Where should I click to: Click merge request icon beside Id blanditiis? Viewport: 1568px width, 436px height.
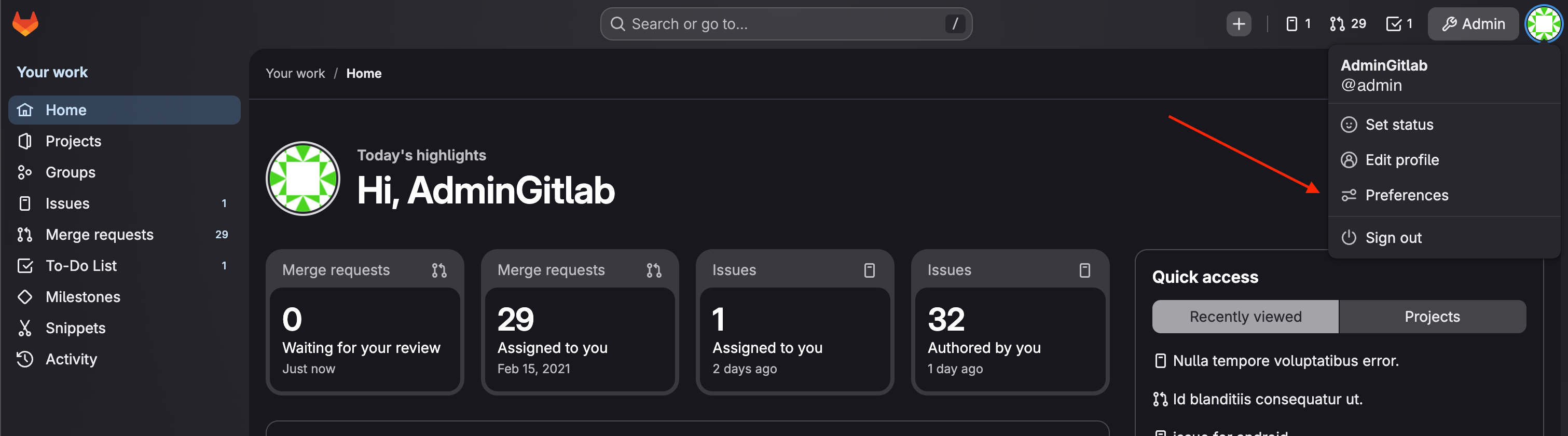(1160, 400)
